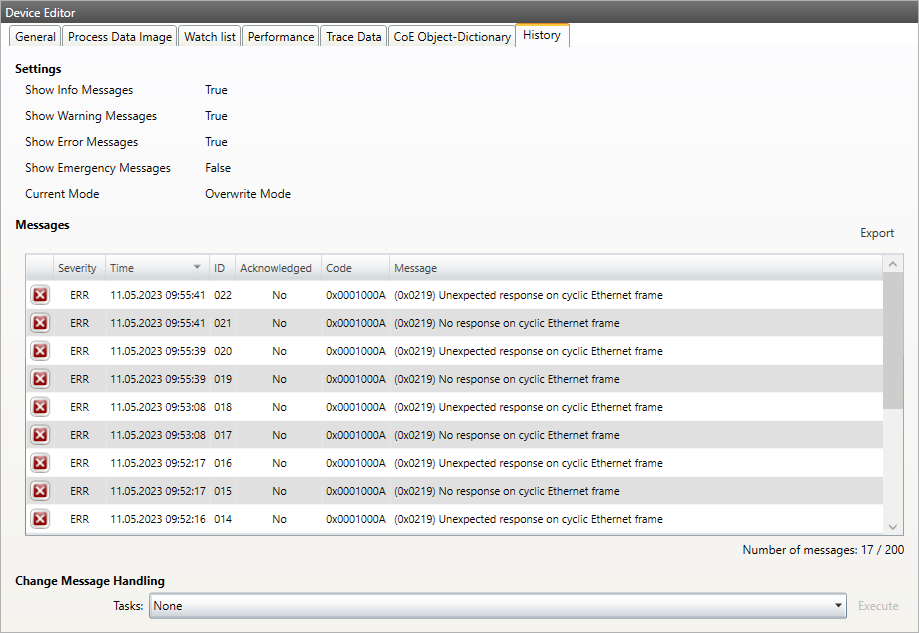Toggle the Show Emergency Messages False value

[218, 168]
